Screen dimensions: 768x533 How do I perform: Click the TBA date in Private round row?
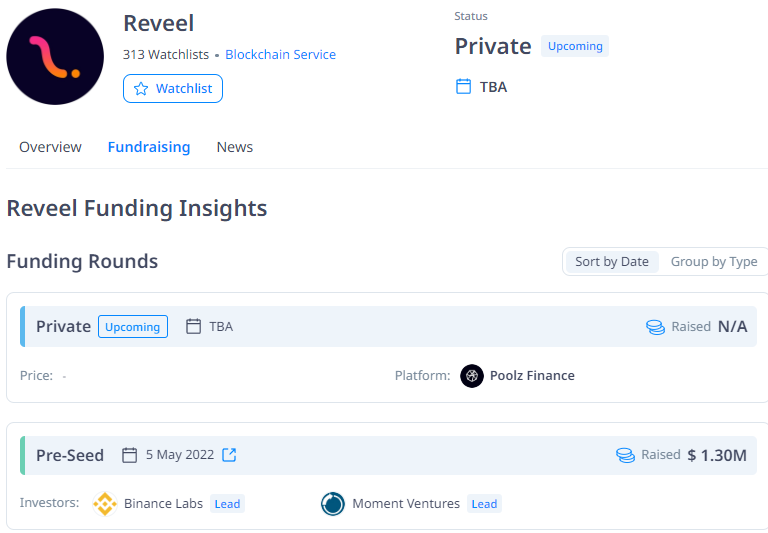point(221,327)
